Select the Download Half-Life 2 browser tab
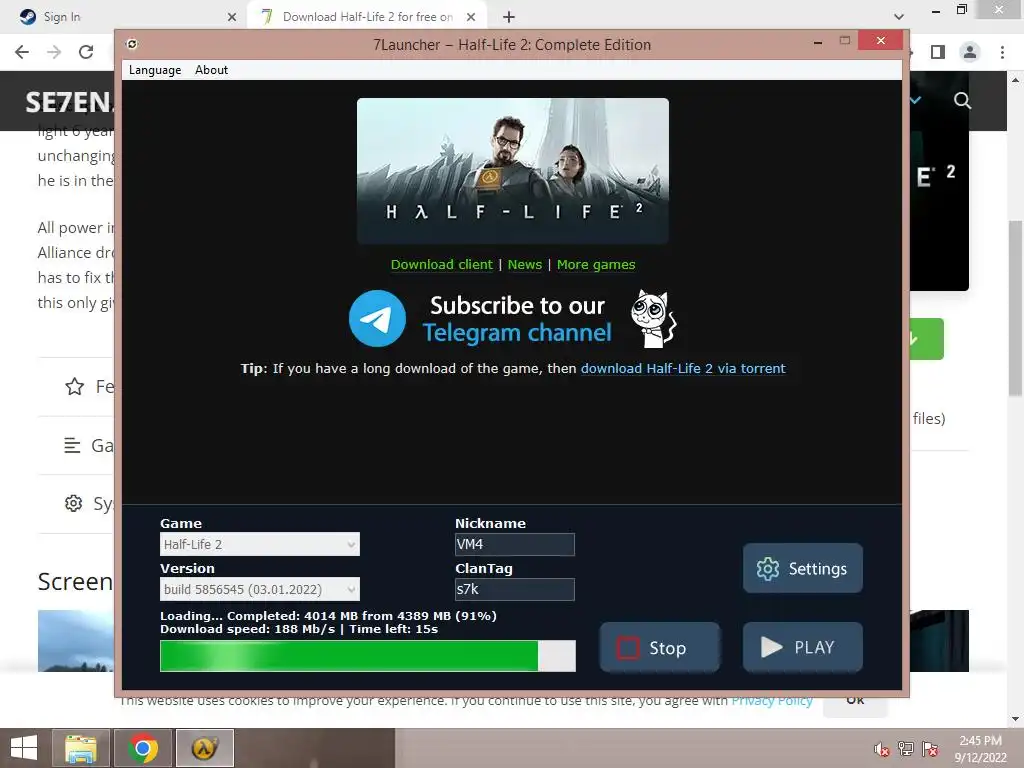The width and height of the screenshot is (1024, 768). point(366,17)
